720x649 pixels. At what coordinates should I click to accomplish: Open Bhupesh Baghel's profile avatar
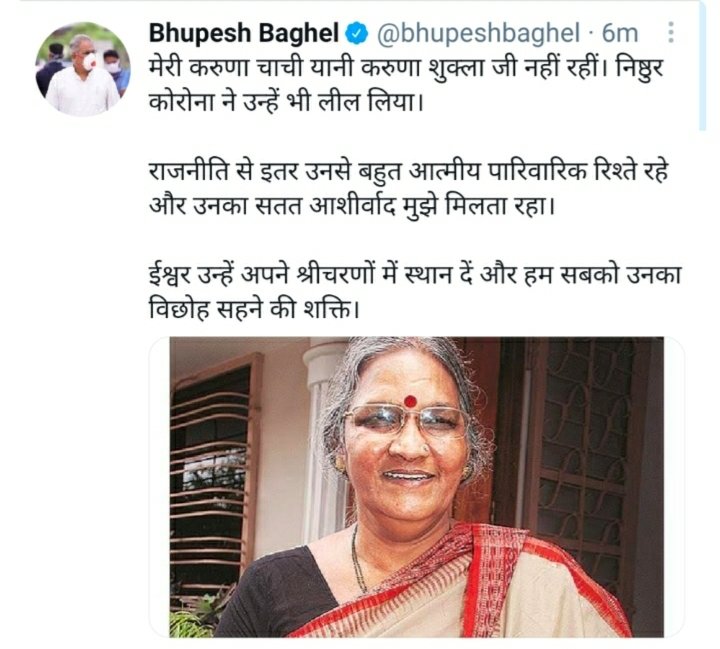pyautogui.click(x=83, y=69)
